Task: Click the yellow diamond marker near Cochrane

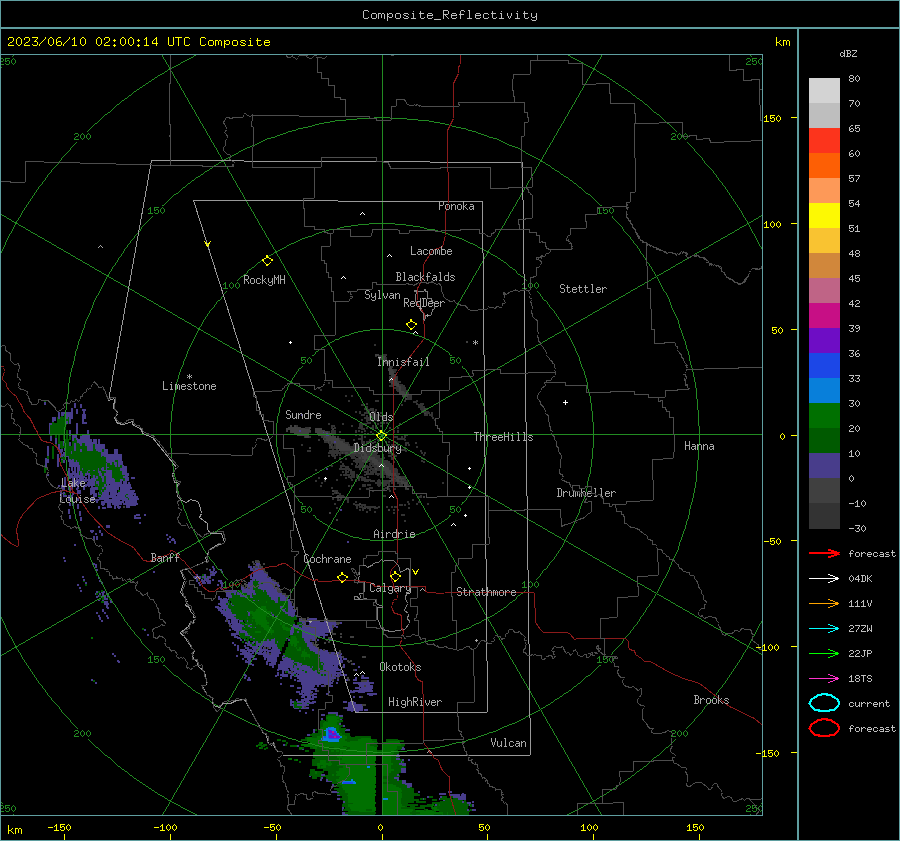Action: tap(343, 577)
